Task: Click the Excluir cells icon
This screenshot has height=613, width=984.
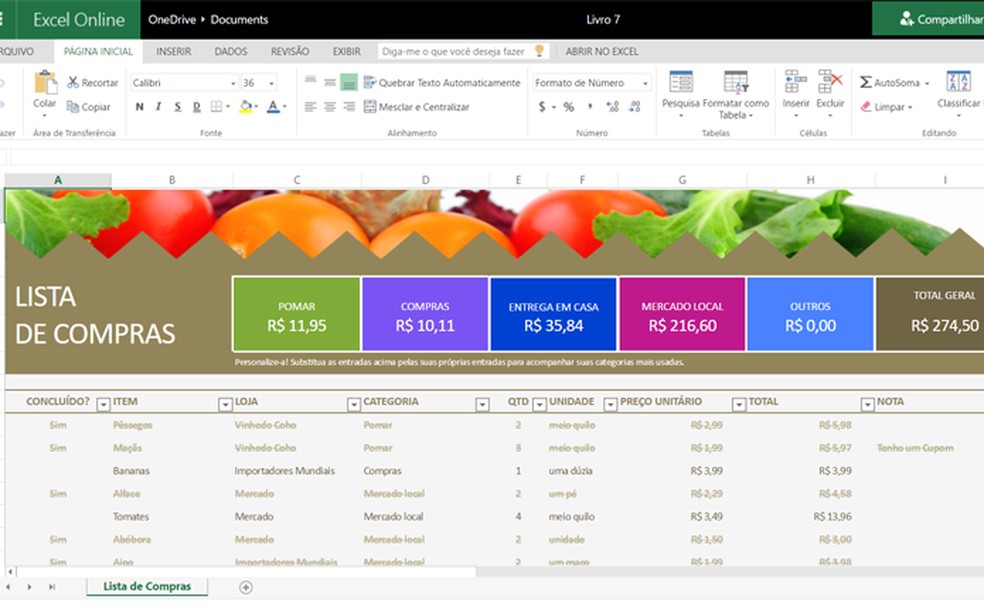Action: click(x=829, y=82)
